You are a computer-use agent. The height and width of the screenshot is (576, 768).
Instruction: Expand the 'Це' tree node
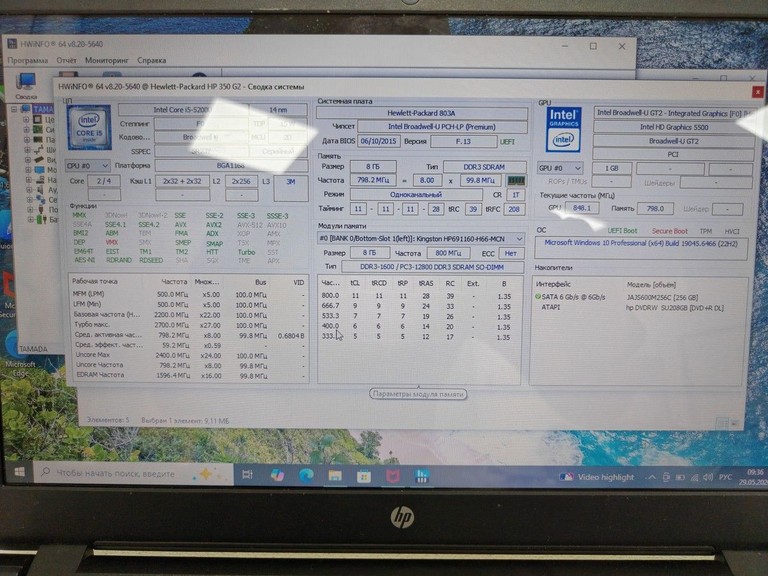(26, 120)
